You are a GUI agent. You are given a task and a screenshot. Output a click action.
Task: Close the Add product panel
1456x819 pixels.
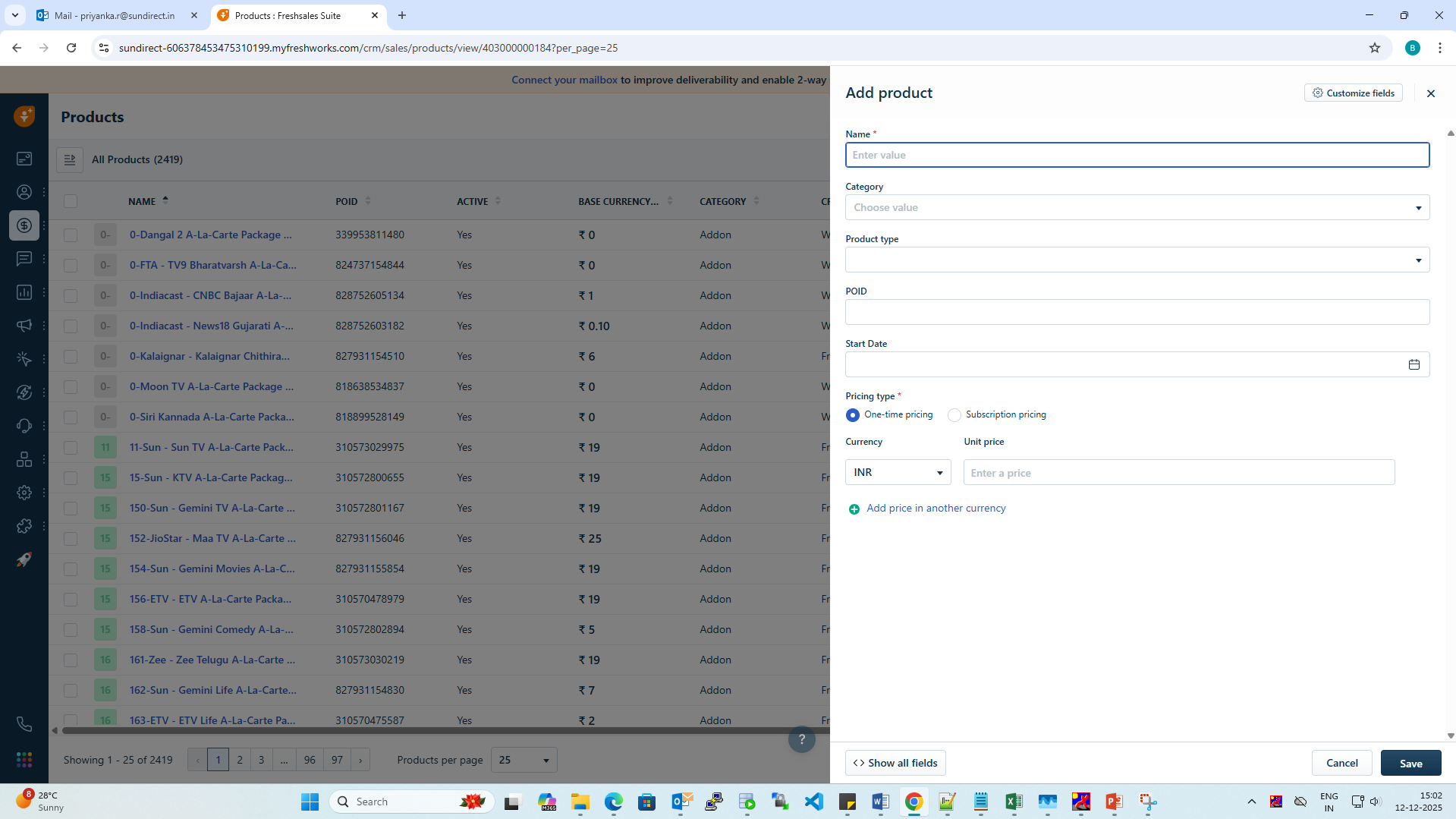(x=1431, y=93)
